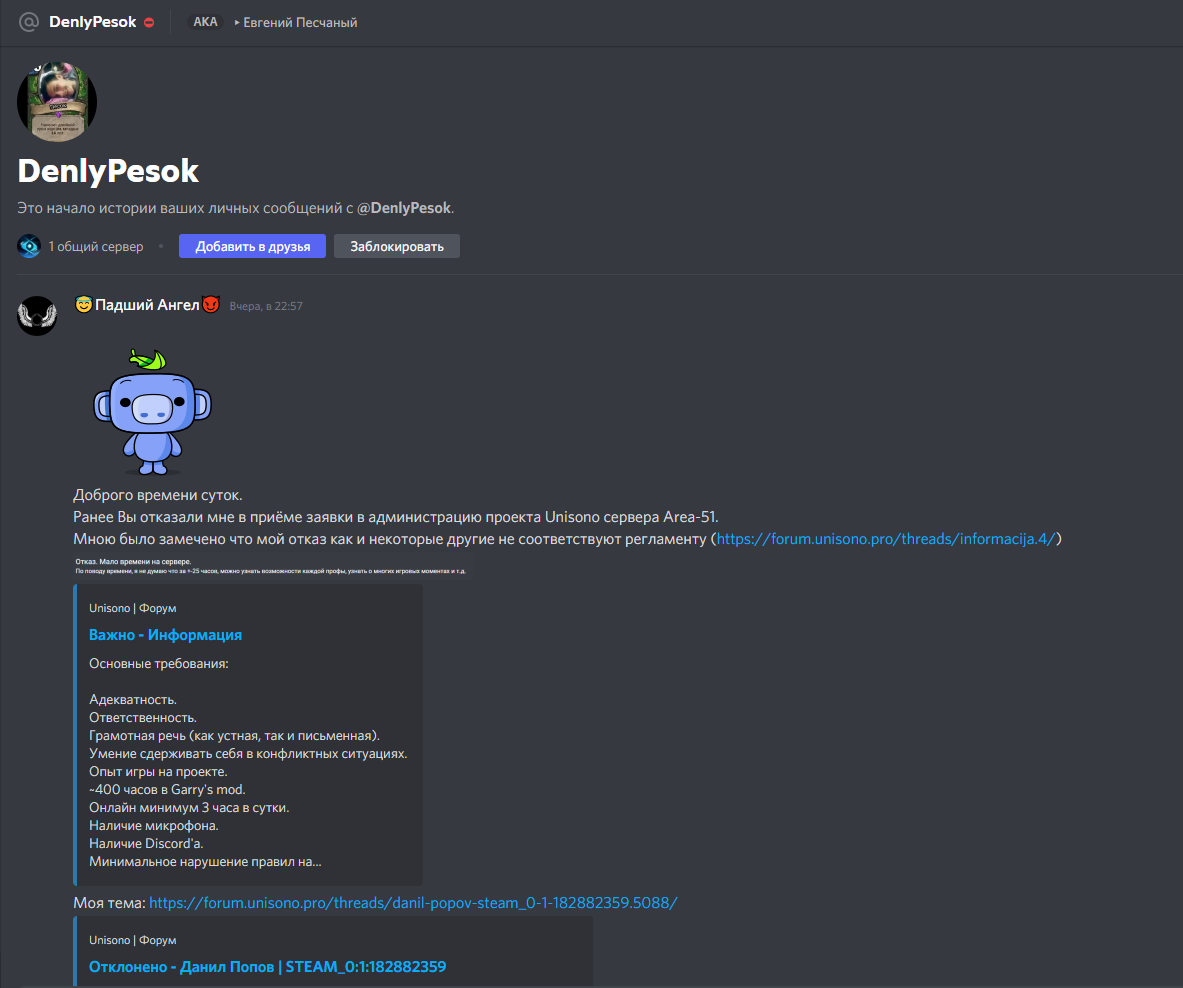
Task: Click the 1 общий сервер text
Action: click(x=96, y=246)
